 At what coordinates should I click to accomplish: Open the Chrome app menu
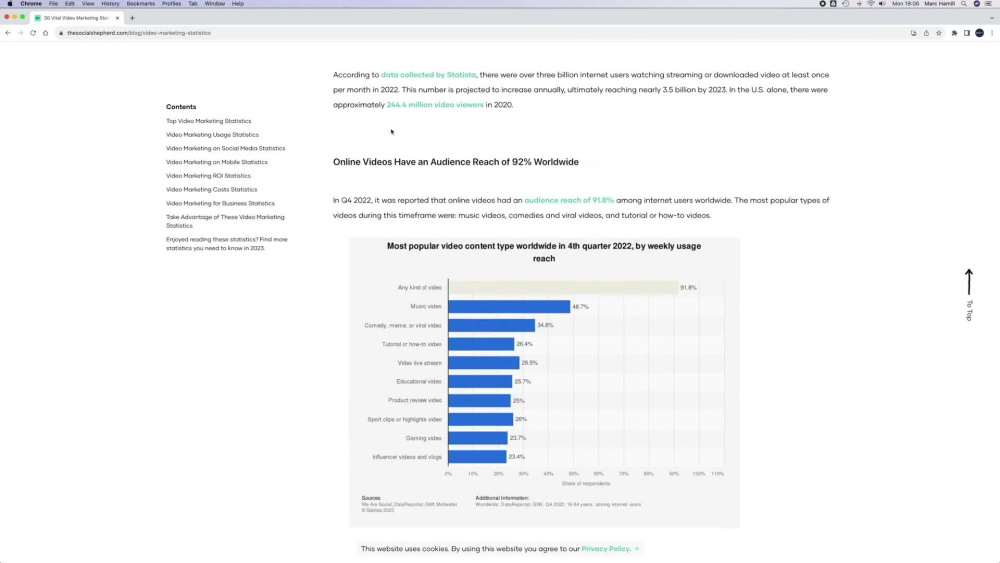click(31, 4)
